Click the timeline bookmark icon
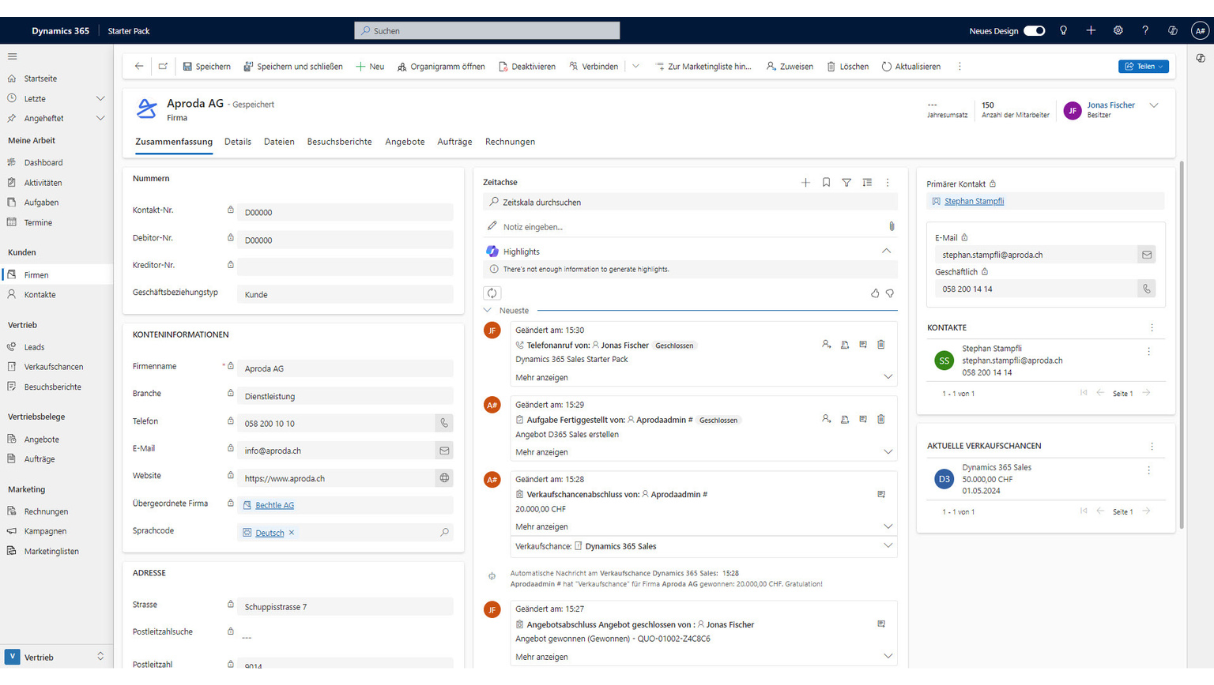Screen dimensions: 1214x685 tap(826, 182)
